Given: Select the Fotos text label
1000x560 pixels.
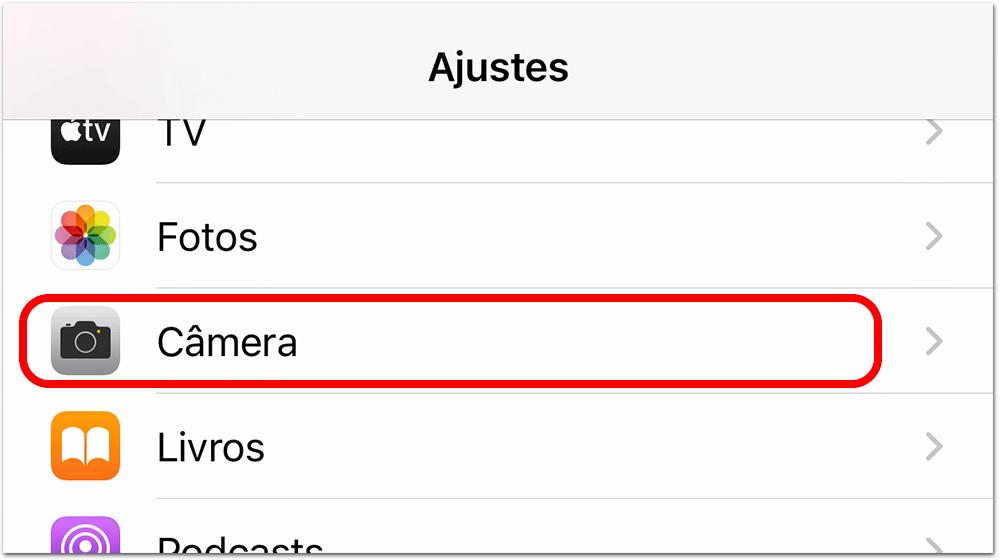Looking at the screenshot, I should click(207, 237).
